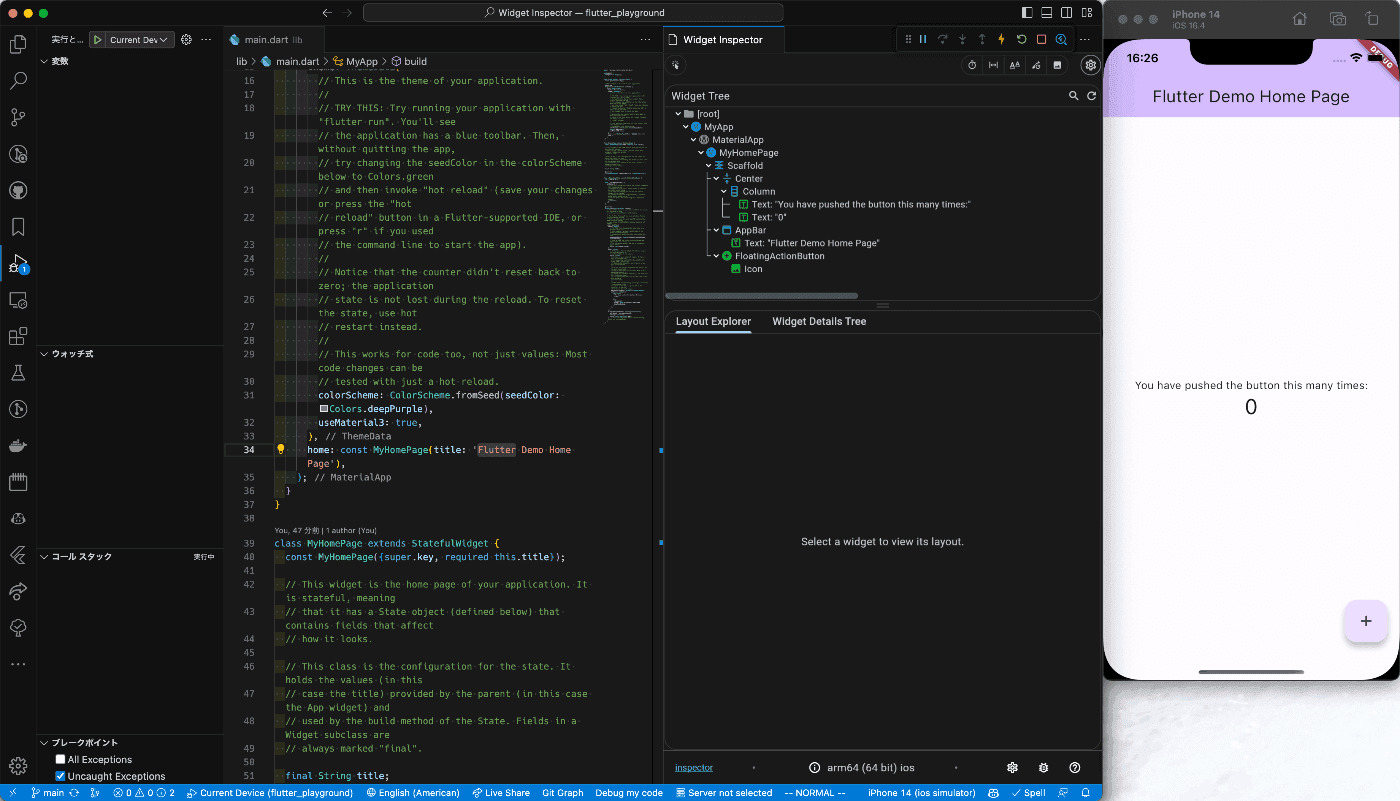The width and height of the screenshot is (1400, 801).
Task: Open Remote Explorer in activity bar
Action: click(17, 300)
